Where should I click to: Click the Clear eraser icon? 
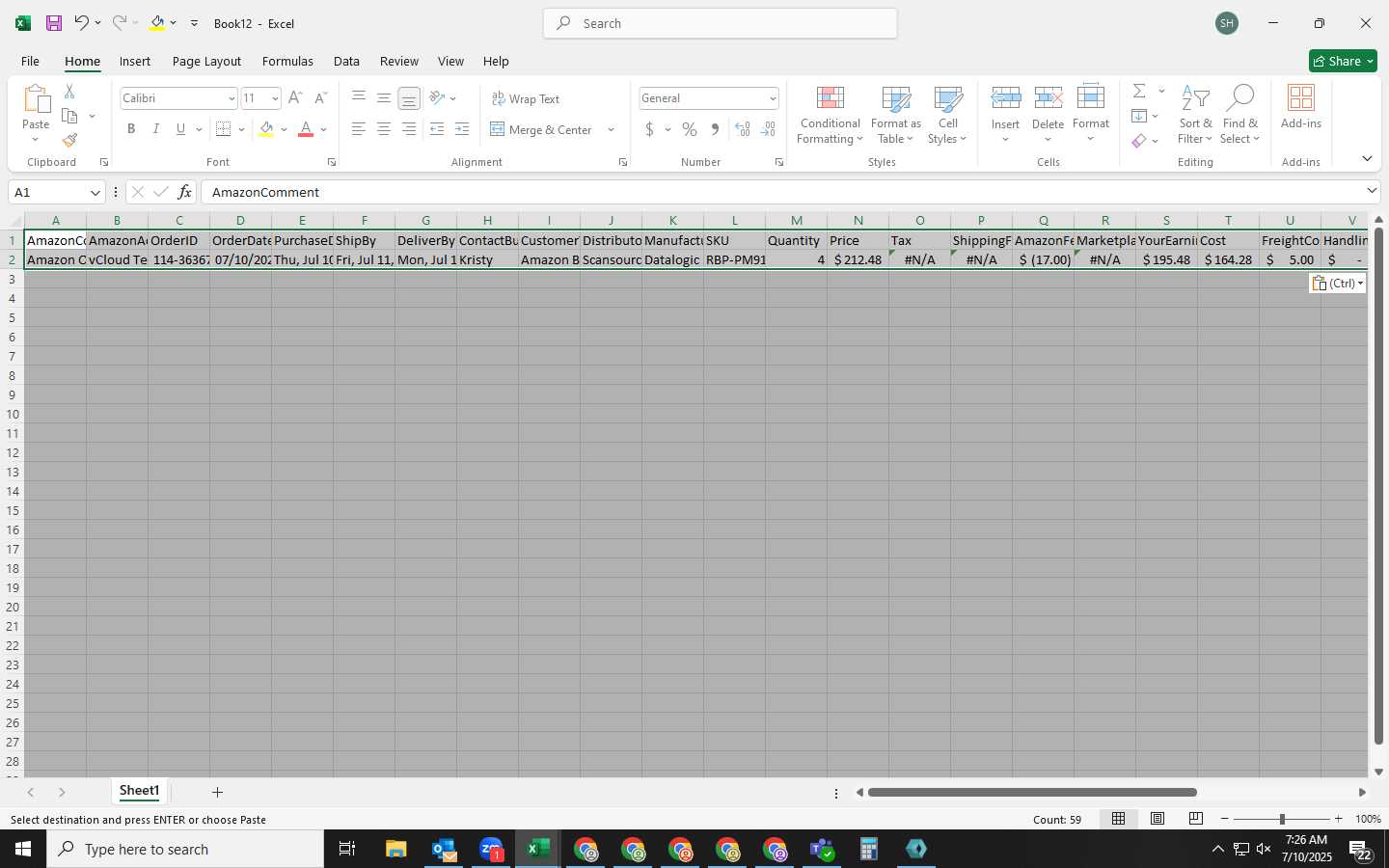pos(1139,141)
